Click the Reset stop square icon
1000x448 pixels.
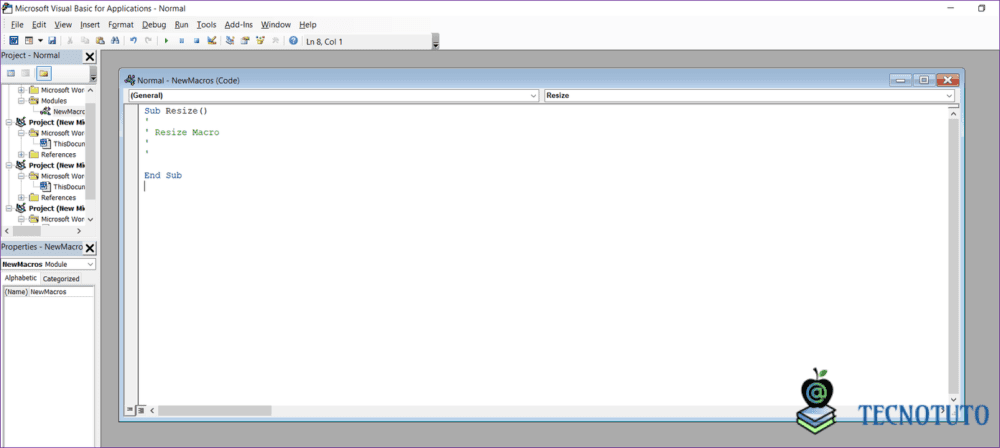[196, 40]
